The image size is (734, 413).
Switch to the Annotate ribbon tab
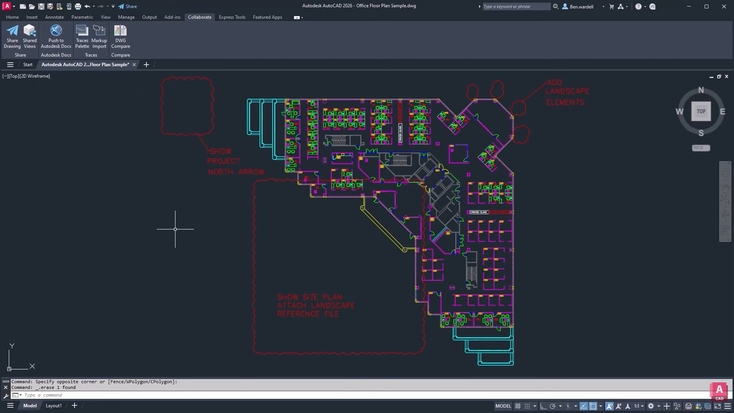click(54, 17)
